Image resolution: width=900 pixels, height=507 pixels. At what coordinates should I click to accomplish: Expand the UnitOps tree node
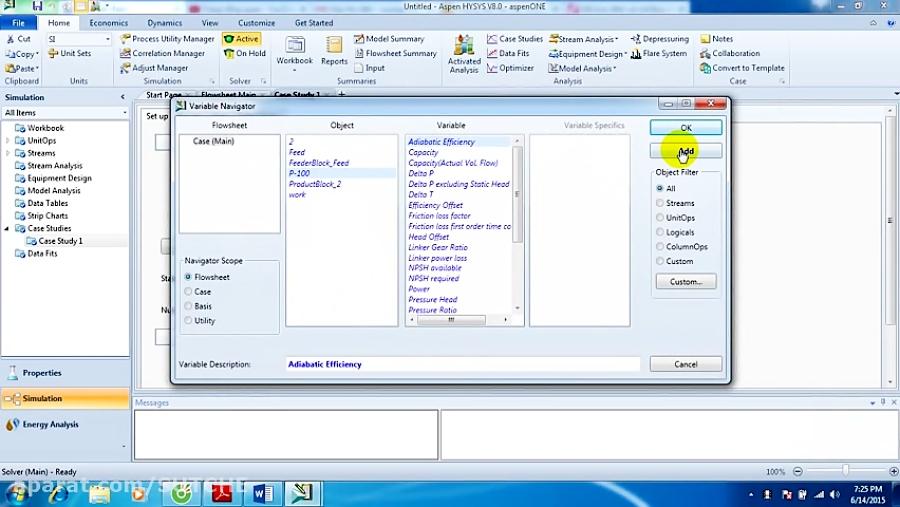[7, 141]
